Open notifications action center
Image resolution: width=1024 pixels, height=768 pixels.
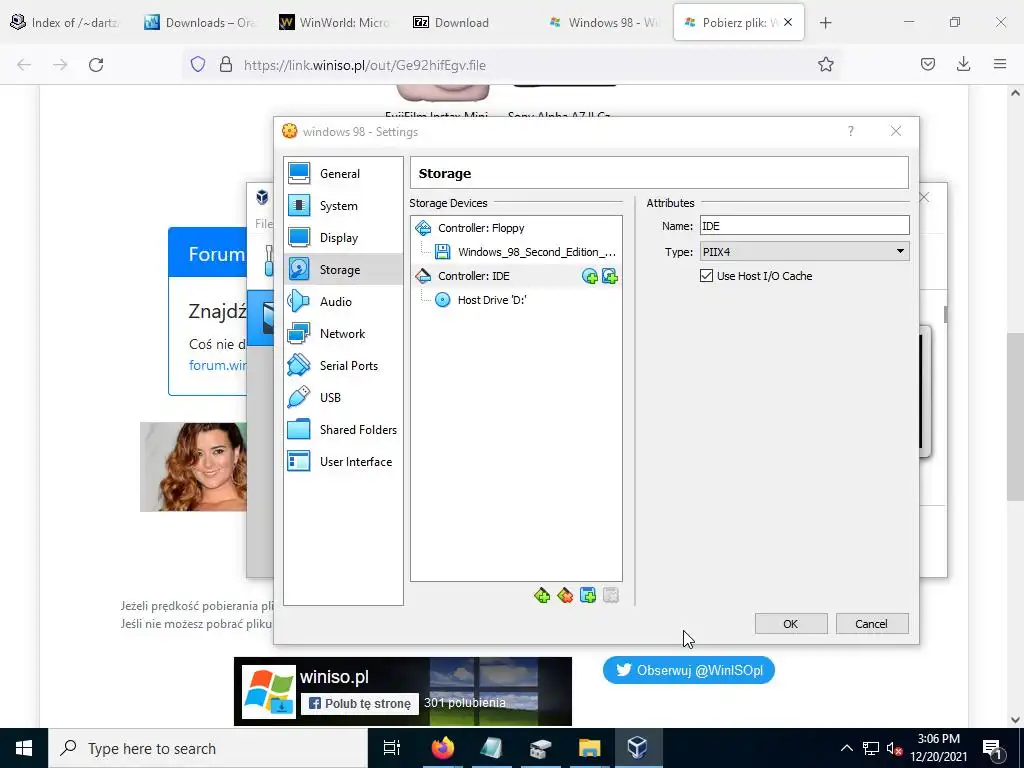[993, 748]
